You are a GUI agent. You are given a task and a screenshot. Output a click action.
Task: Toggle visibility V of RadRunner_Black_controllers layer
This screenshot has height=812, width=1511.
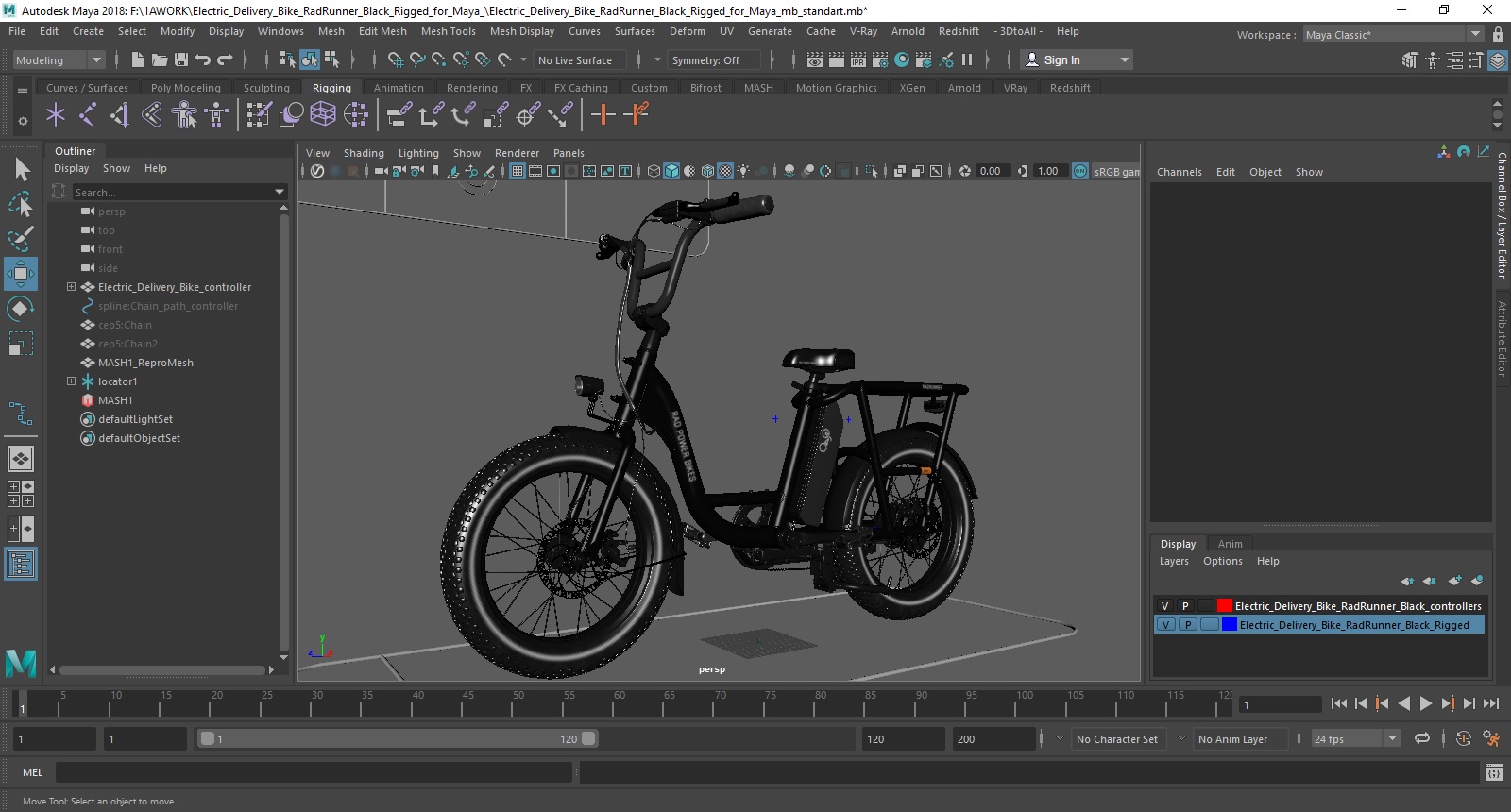click(x=1164, y=606)
